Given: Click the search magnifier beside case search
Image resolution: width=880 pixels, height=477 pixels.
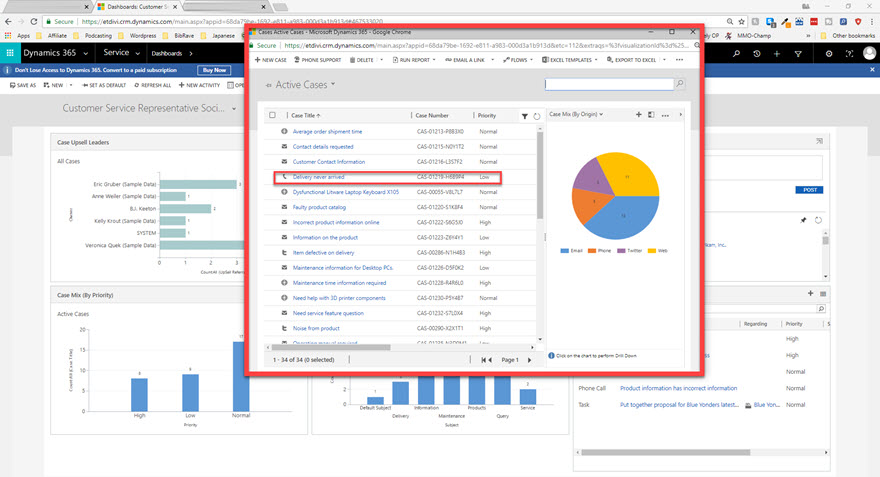Looking at the screenshot, I should 680,84.
